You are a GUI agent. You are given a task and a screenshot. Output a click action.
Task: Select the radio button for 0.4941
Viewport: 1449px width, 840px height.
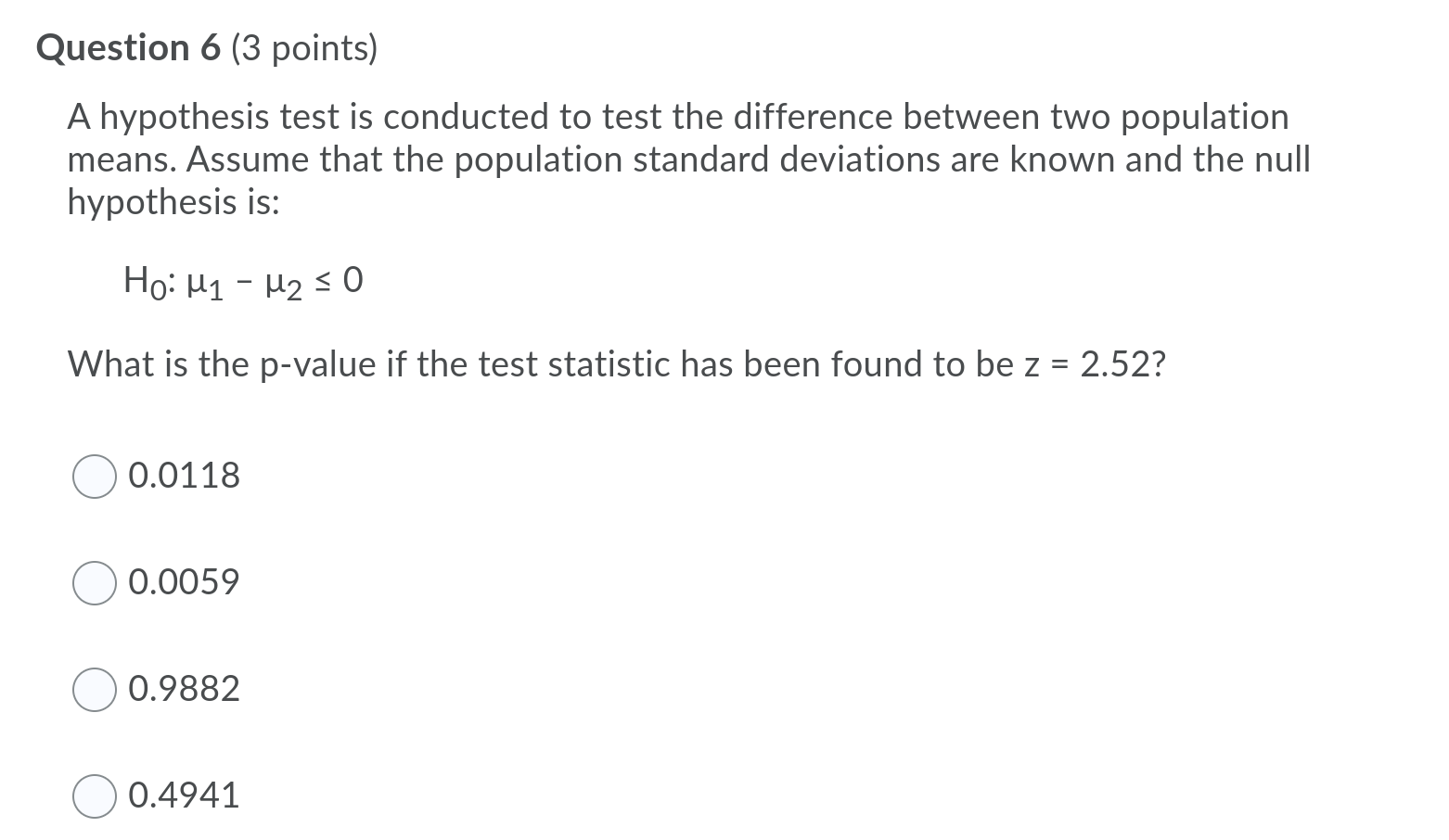pyautogui.click(x=94, y=795)
